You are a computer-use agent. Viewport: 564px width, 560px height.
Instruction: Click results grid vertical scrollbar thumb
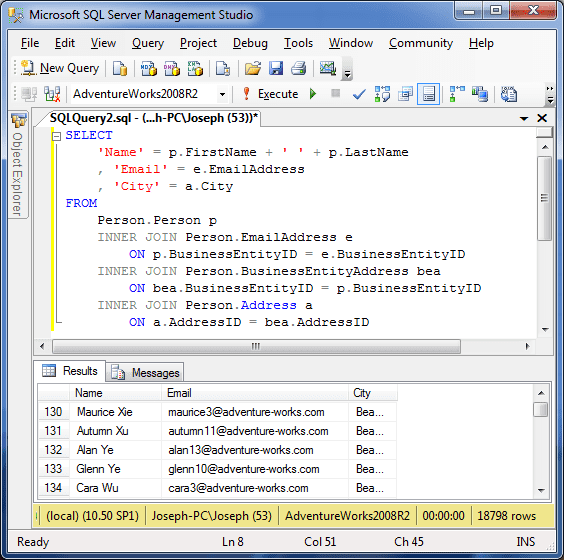tap(541, 410)
